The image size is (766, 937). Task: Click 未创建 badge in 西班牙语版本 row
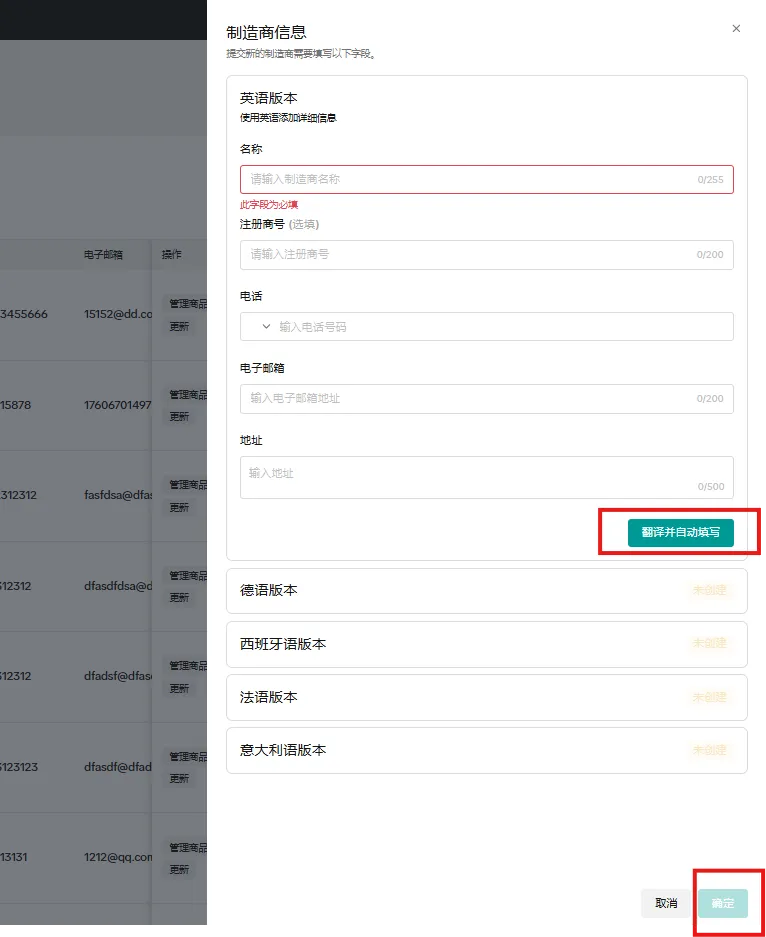click(x=709, y=644)
